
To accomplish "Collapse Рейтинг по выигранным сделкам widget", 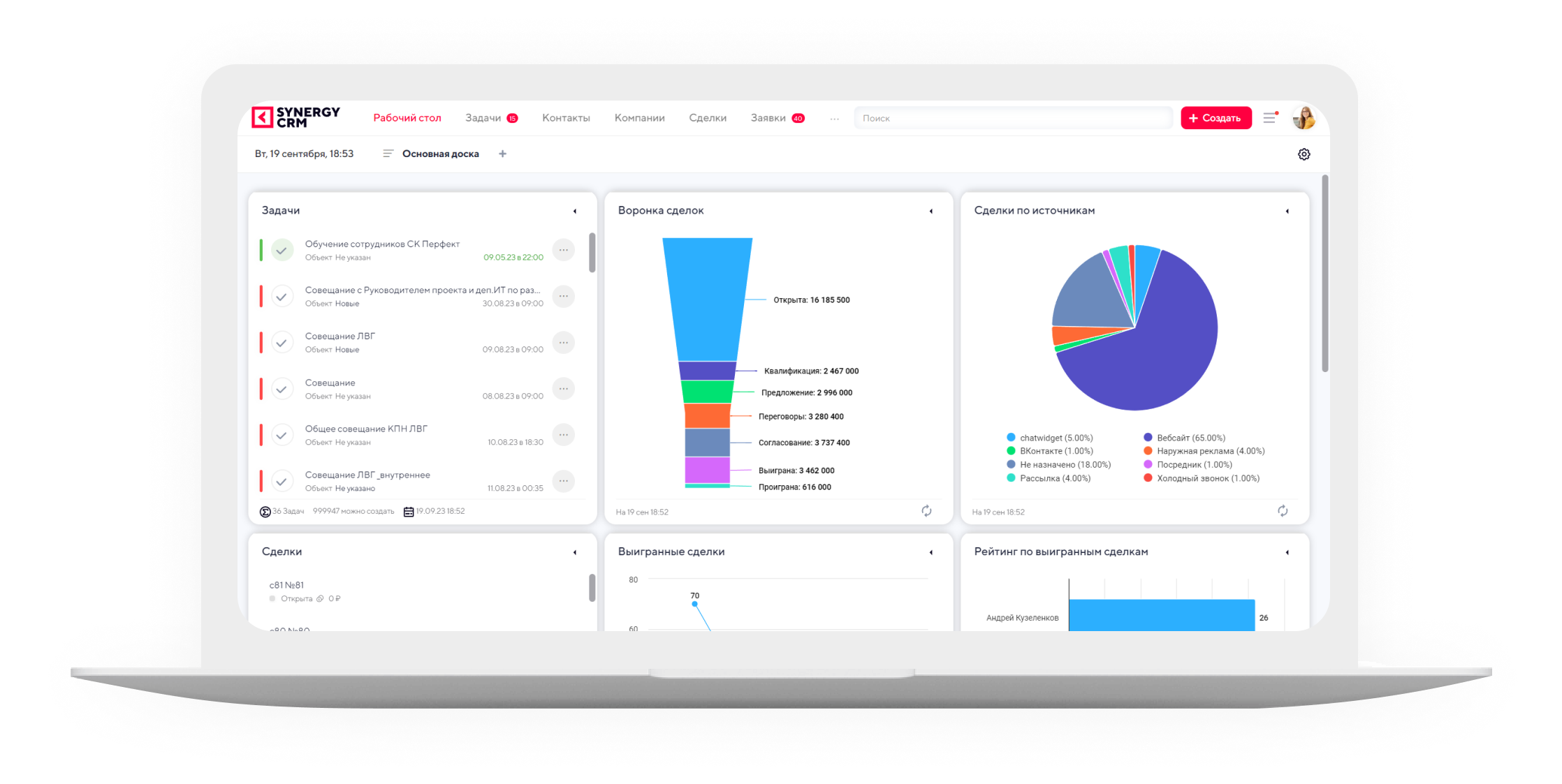I will 1287,552.
